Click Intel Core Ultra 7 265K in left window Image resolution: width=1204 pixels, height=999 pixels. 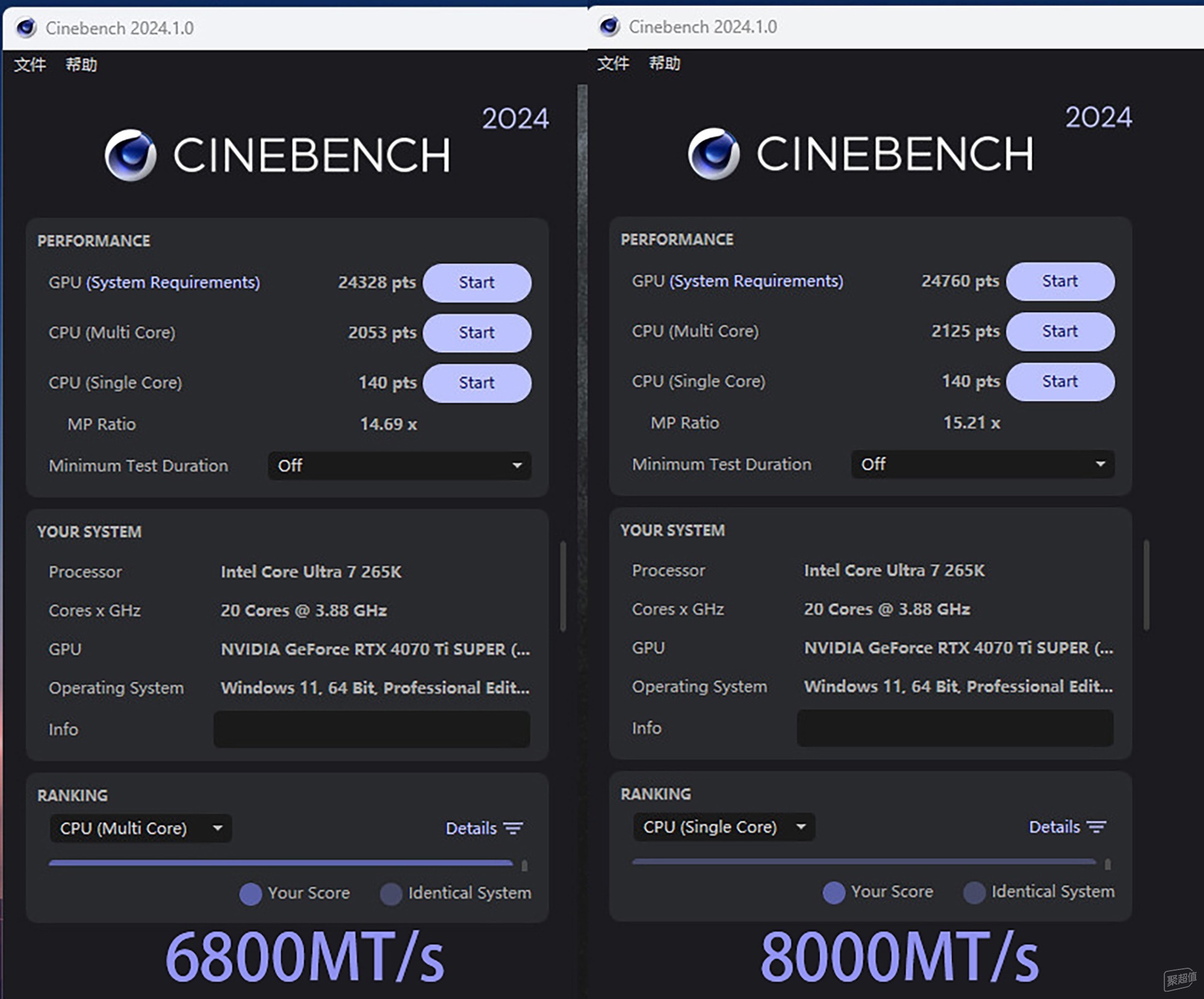coord(311,572)
